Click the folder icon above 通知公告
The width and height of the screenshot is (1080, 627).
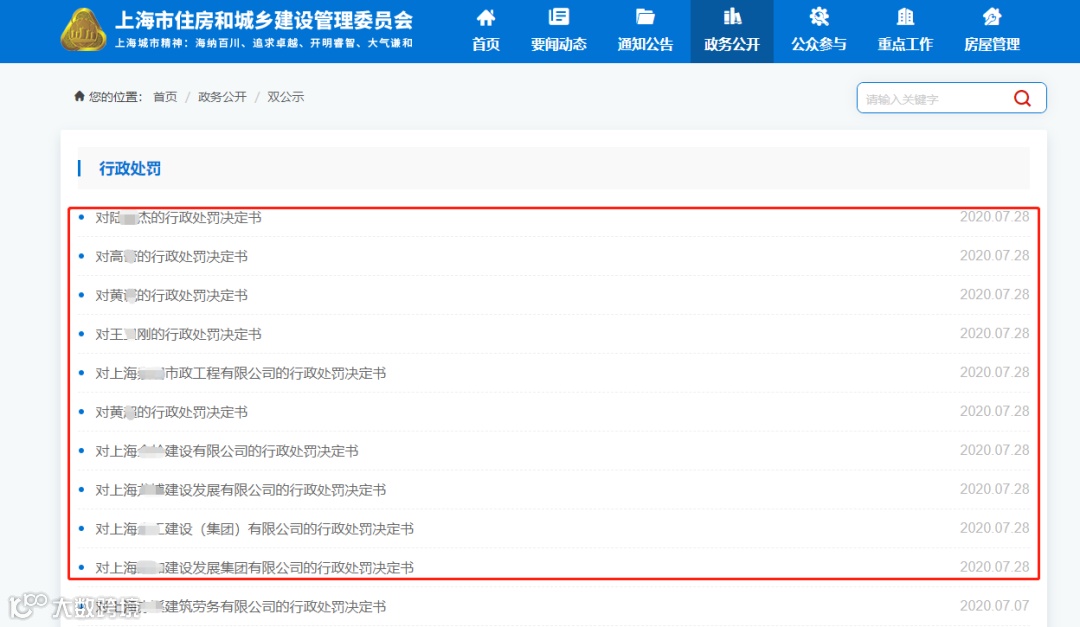point(645,17)
